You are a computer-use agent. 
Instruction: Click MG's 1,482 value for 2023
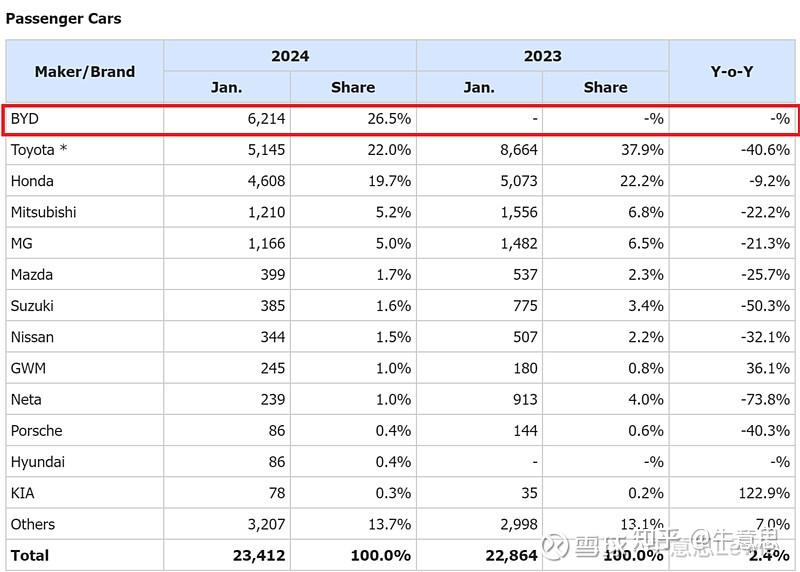pyautogui.click(x=480, y=243)
